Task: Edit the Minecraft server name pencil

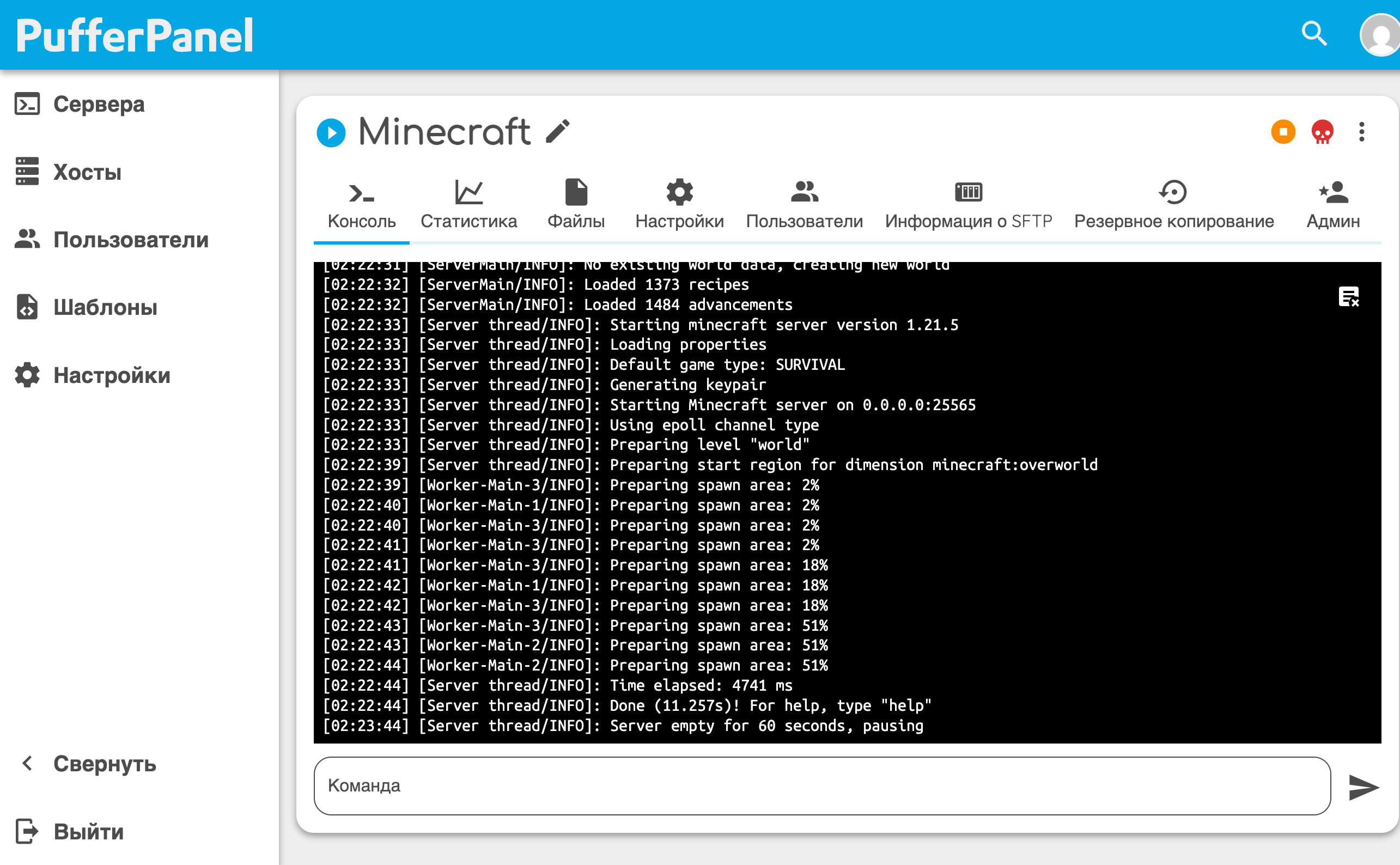Action: 557,132
